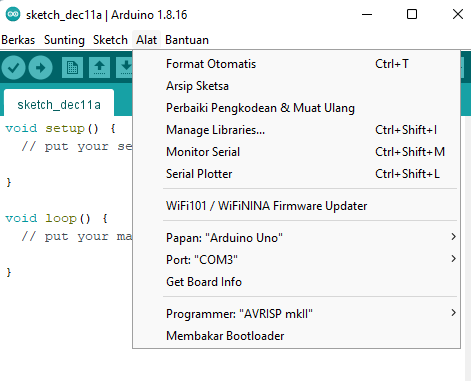
Task: Close the open Alat menu
Action: (x=146, y=40)
